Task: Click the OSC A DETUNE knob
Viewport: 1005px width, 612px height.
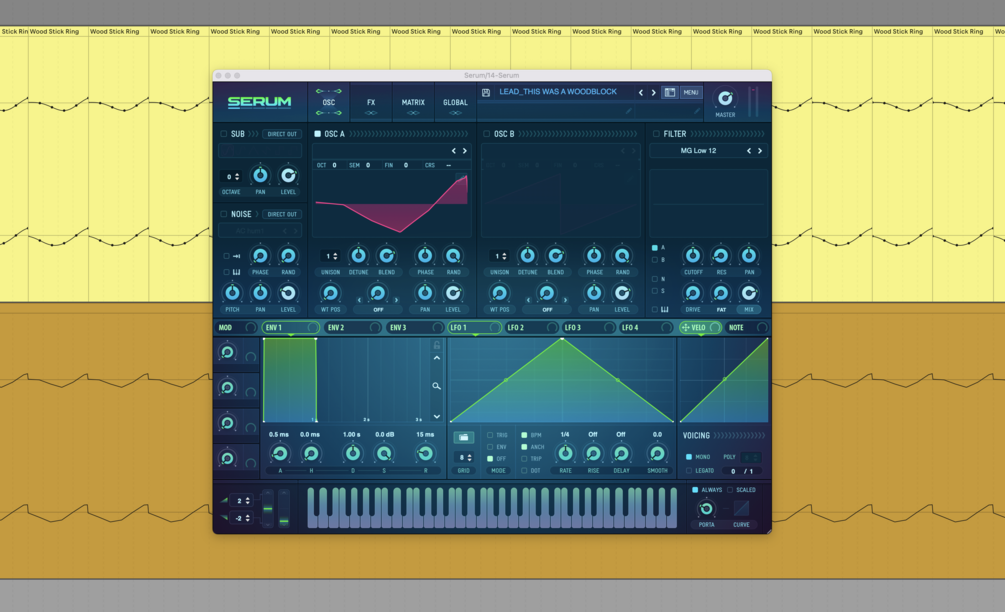Action: pos(358,256)
